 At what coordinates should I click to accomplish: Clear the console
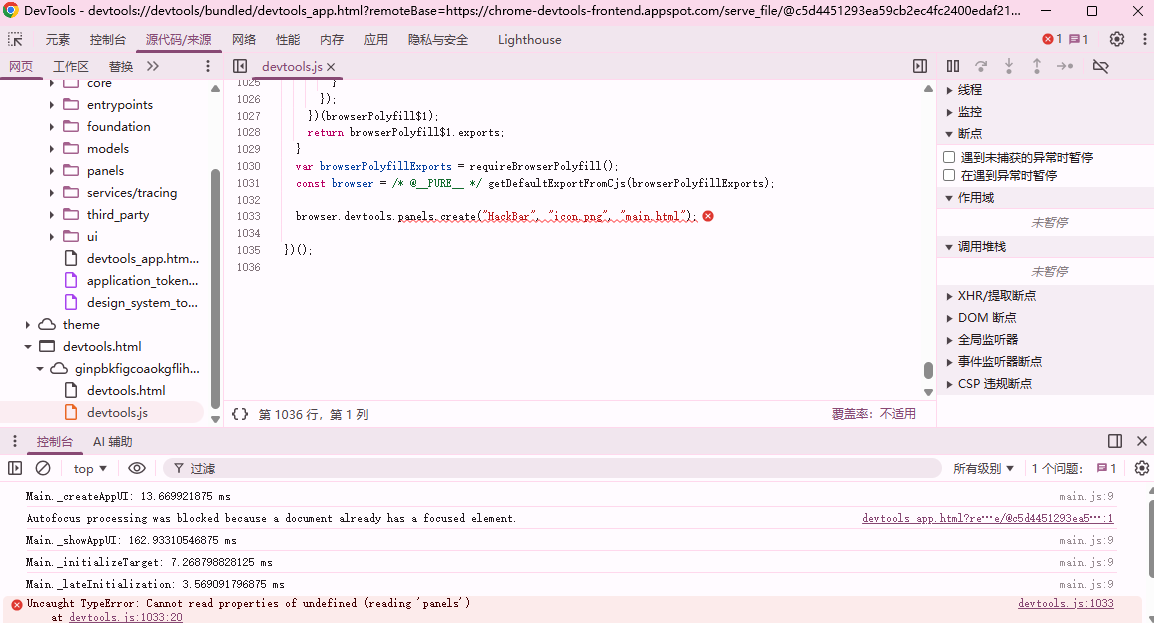click(43, 469)
